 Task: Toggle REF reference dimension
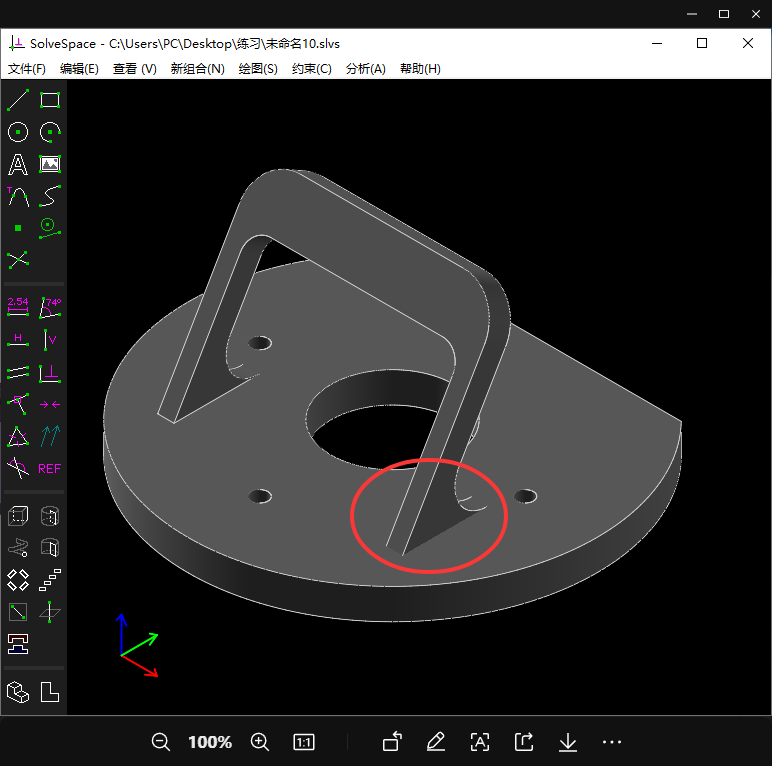(50, 468)
